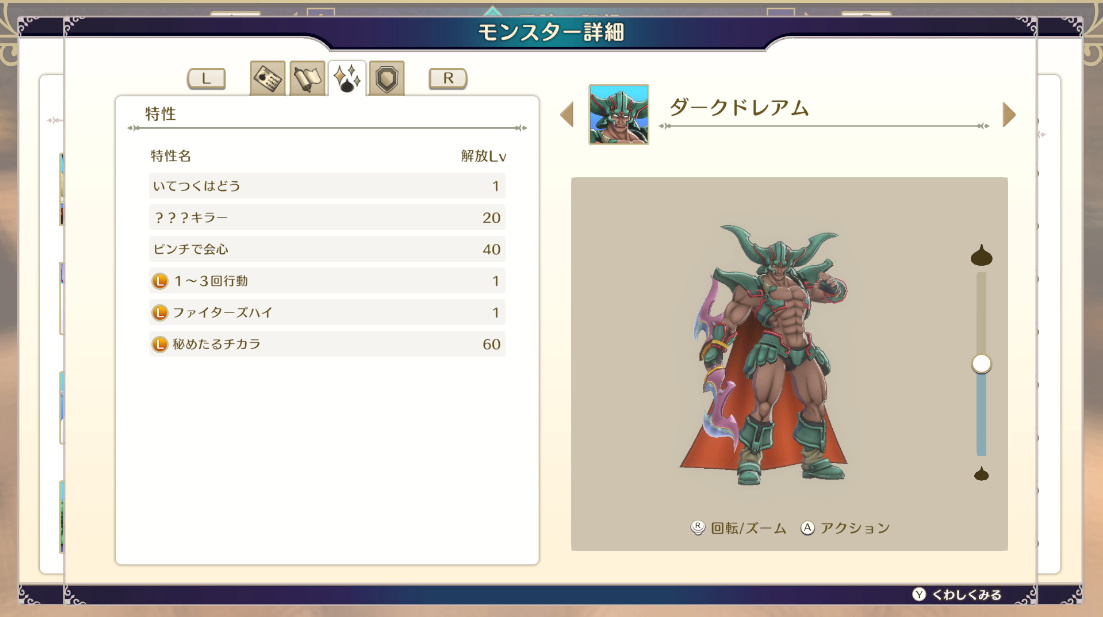Click the Y button くわしくみる prompt
This screenshot has width=1103, height=617.
[957, 594]
